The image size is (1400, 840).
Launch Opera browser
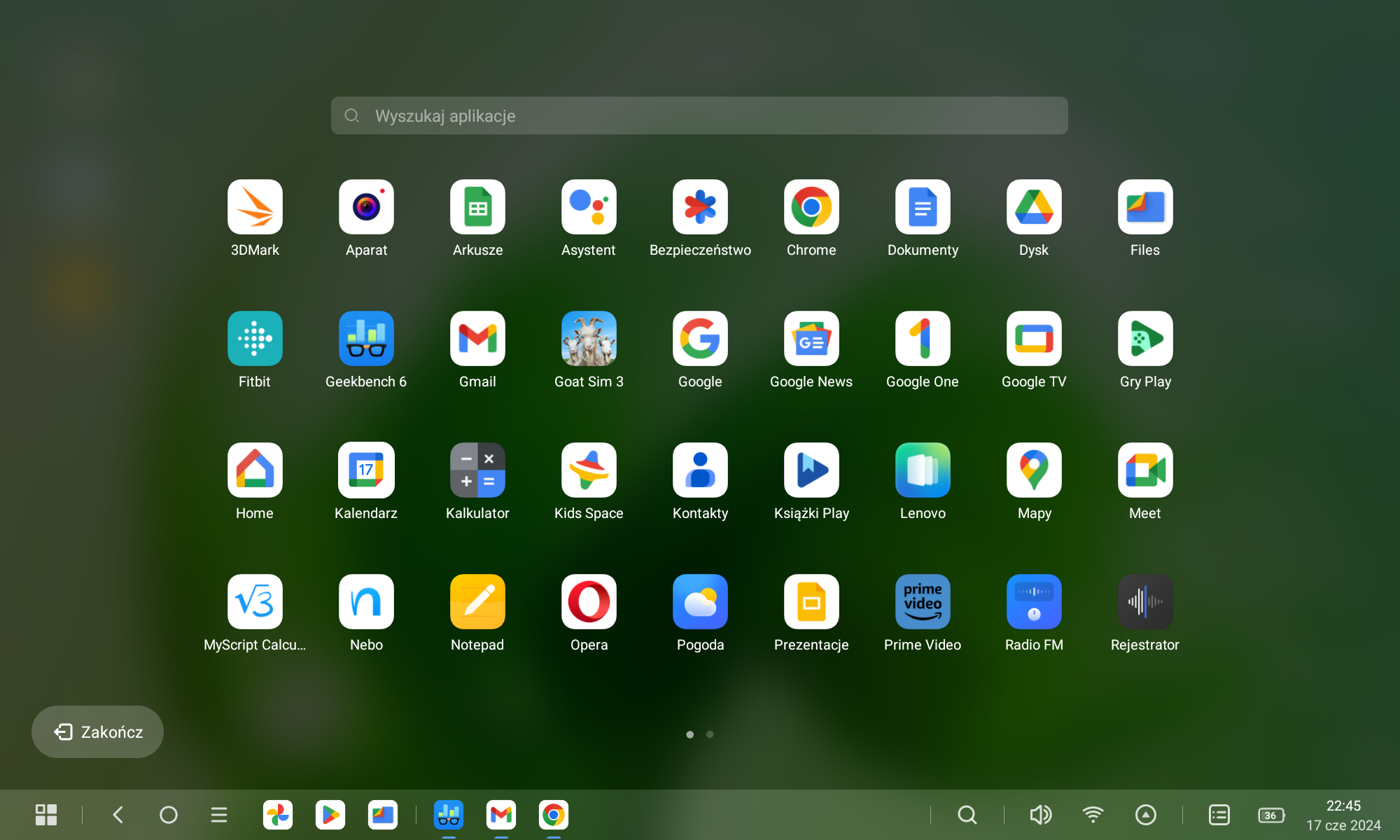[x=589, y=602]
